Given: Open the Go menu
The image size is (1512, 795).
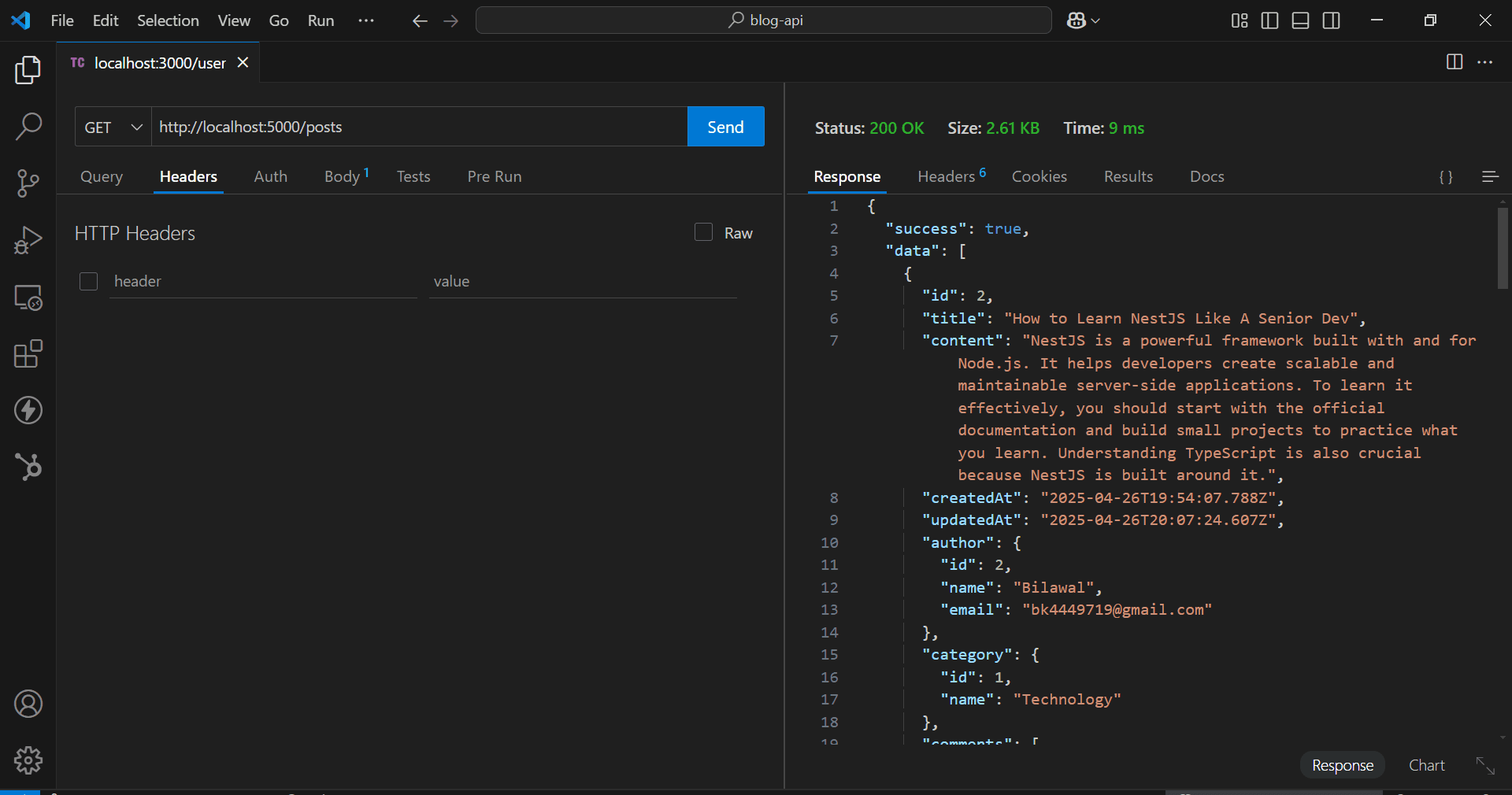Looking at the screenshot, I should pyautogui.click(x=279, y=20).
